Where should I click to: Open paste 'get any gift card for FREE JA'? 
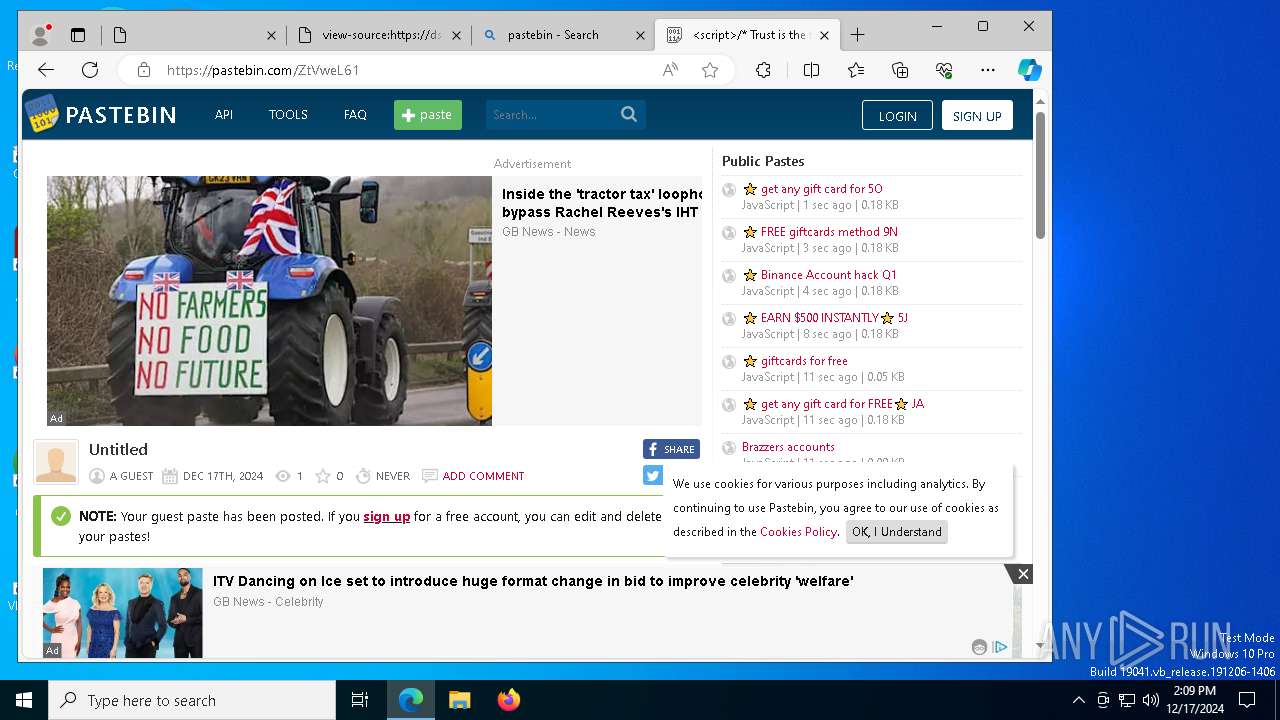pos(842,404)
